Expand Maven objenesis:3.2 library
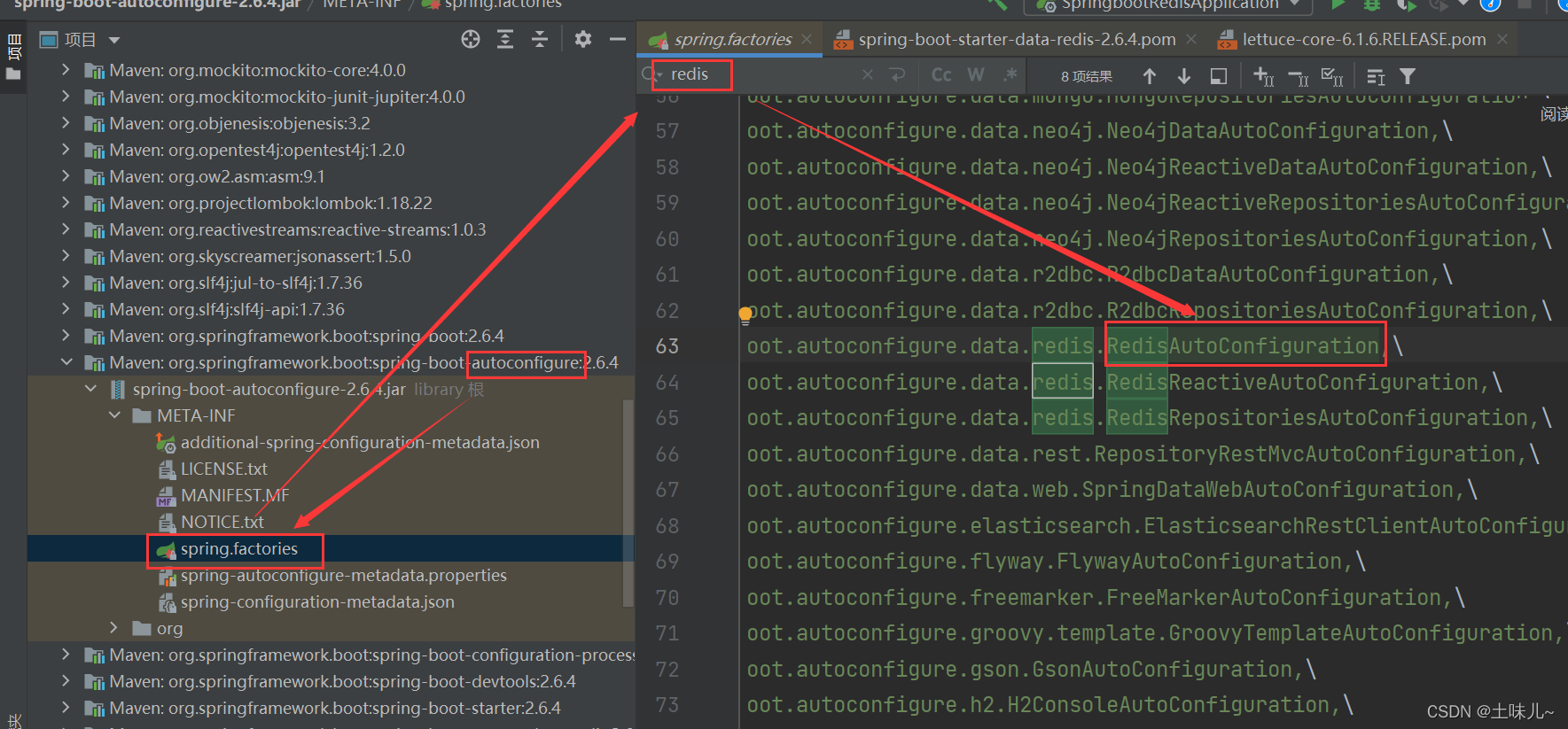 pyautogui.click(x=66, y=123)
